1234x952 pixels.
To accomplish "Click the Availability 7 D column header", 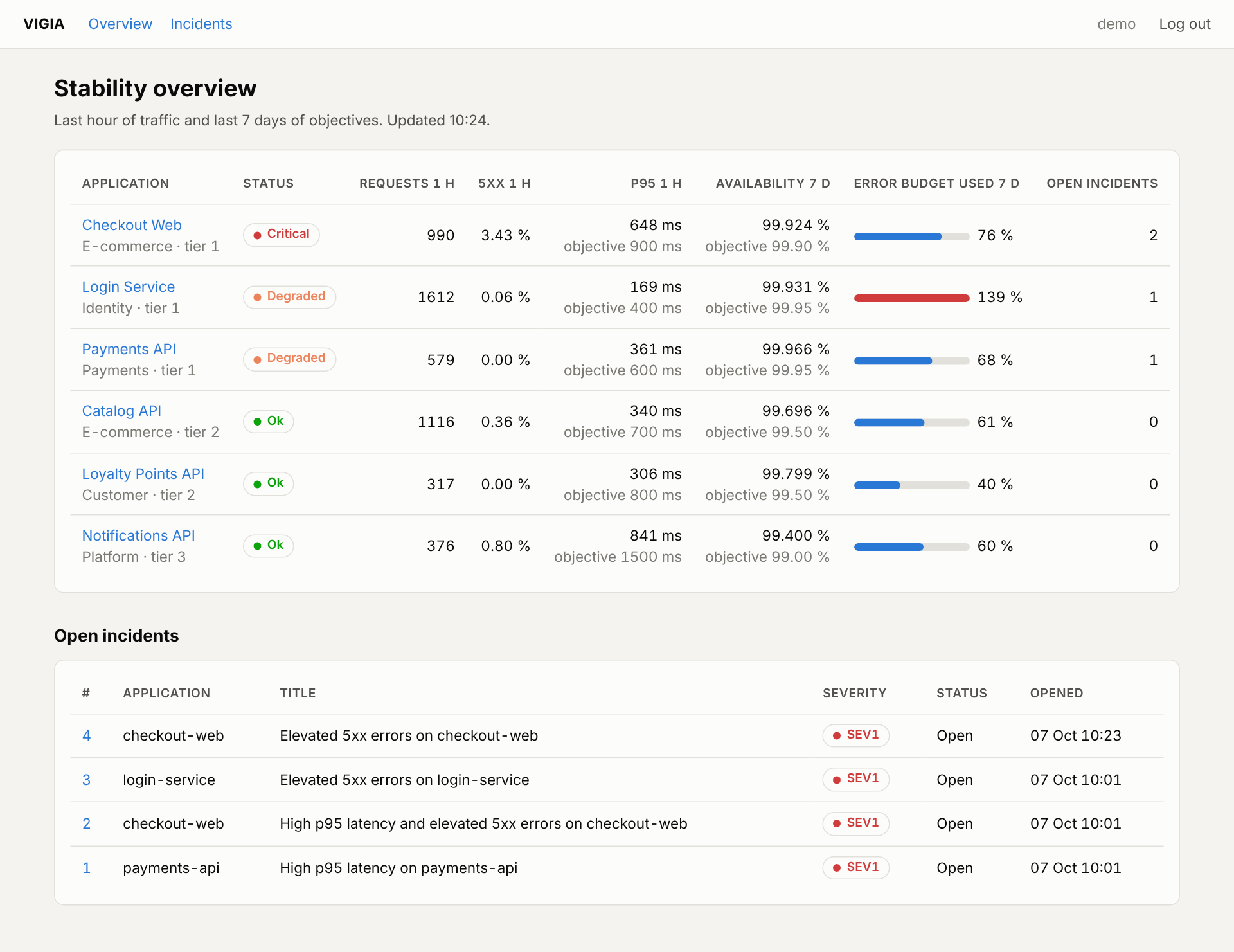I will pos(773,183).
